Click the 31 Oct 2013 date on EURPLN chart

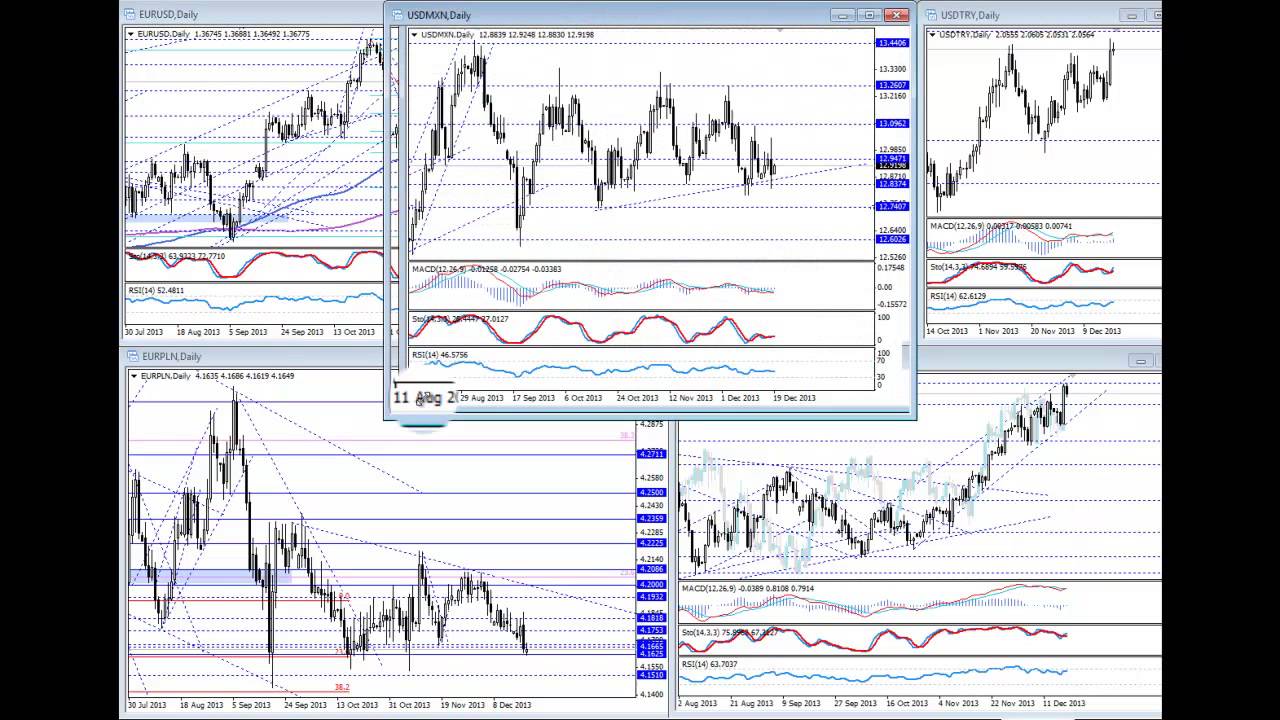(408, 705)
